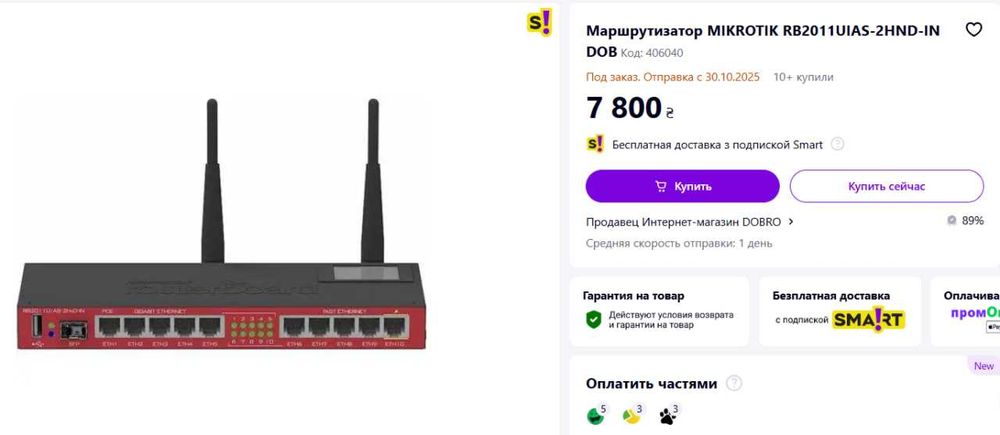Image resolution: width=1000 pixels, height=435 pixels.
Task: Click the Smart icon beside free delivery text
Action: [x=595, y=144]
